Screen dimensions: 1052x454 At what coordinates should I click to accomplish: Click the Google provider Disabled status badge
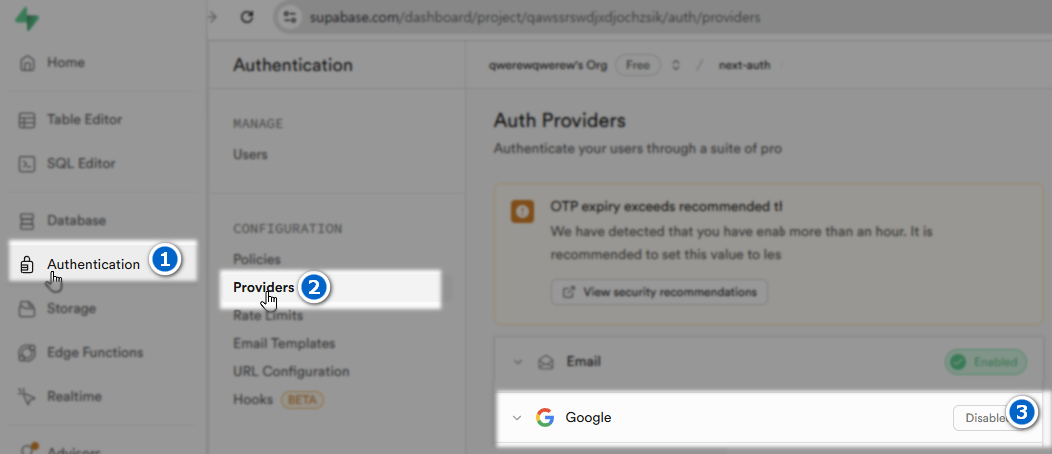point(980,418)
